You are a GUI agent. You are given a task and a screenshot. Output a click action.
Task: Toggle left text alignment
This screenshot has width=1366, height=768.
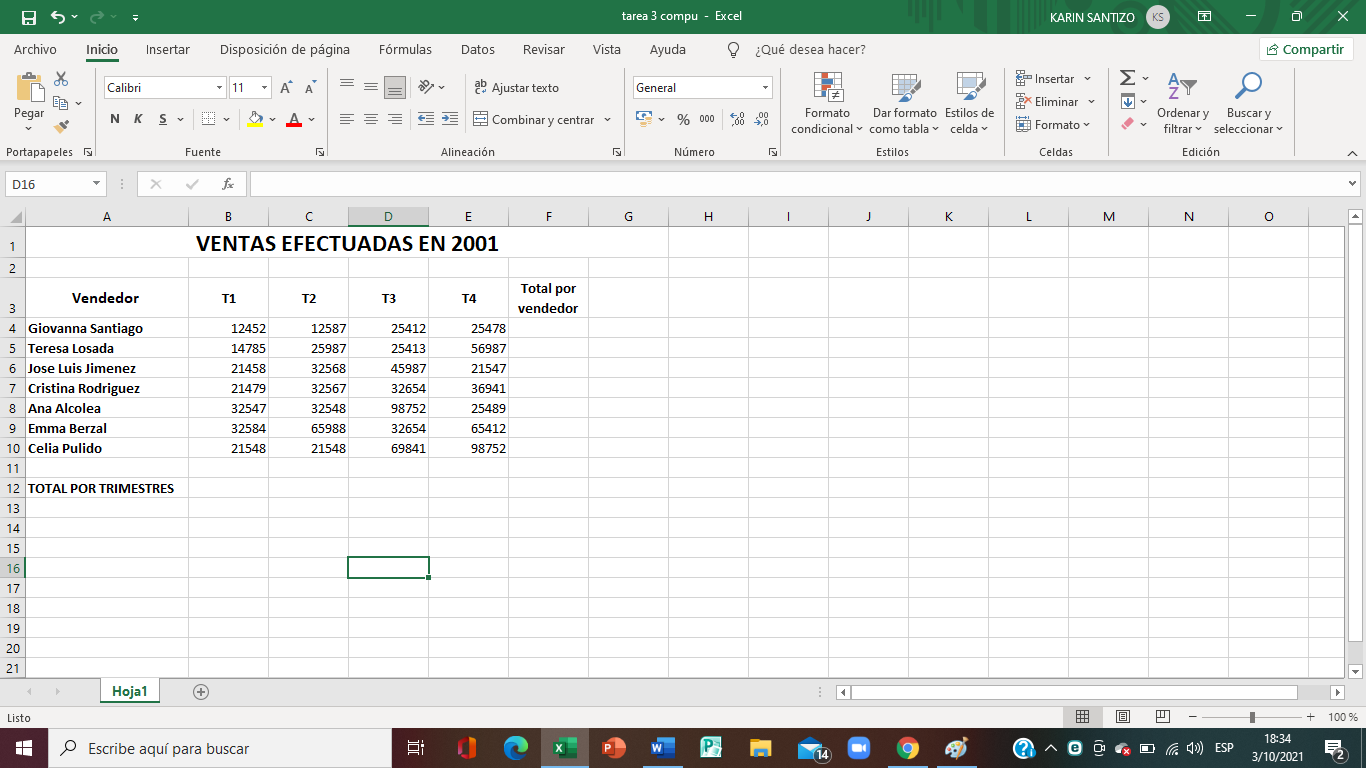click(347, 119)
